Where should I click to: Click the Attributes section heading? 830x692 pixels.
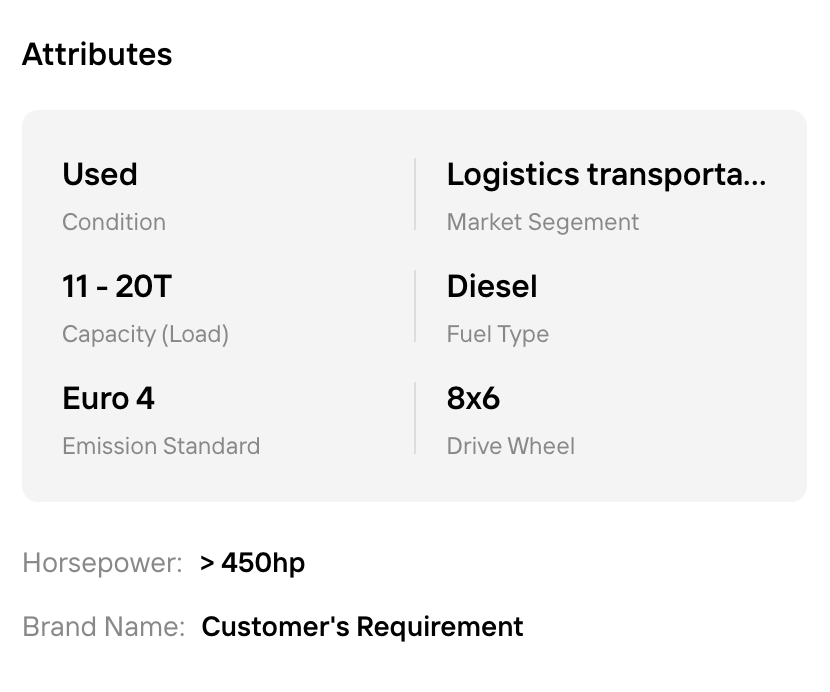pyautogui.click(x=97, y=54)
